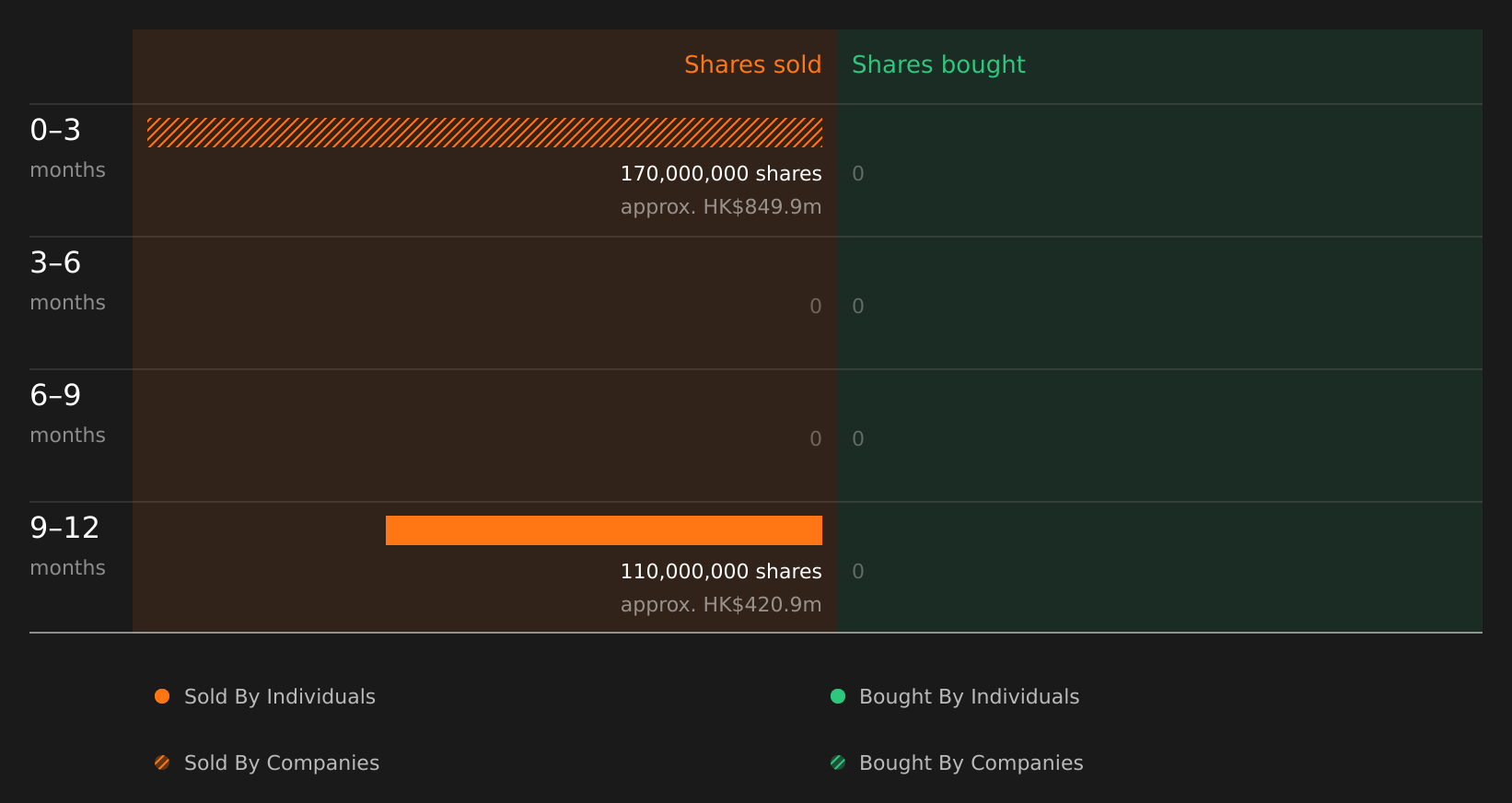
Task: Click the shares sold 0 in 3–6 months row
Action: pos(816,307)
